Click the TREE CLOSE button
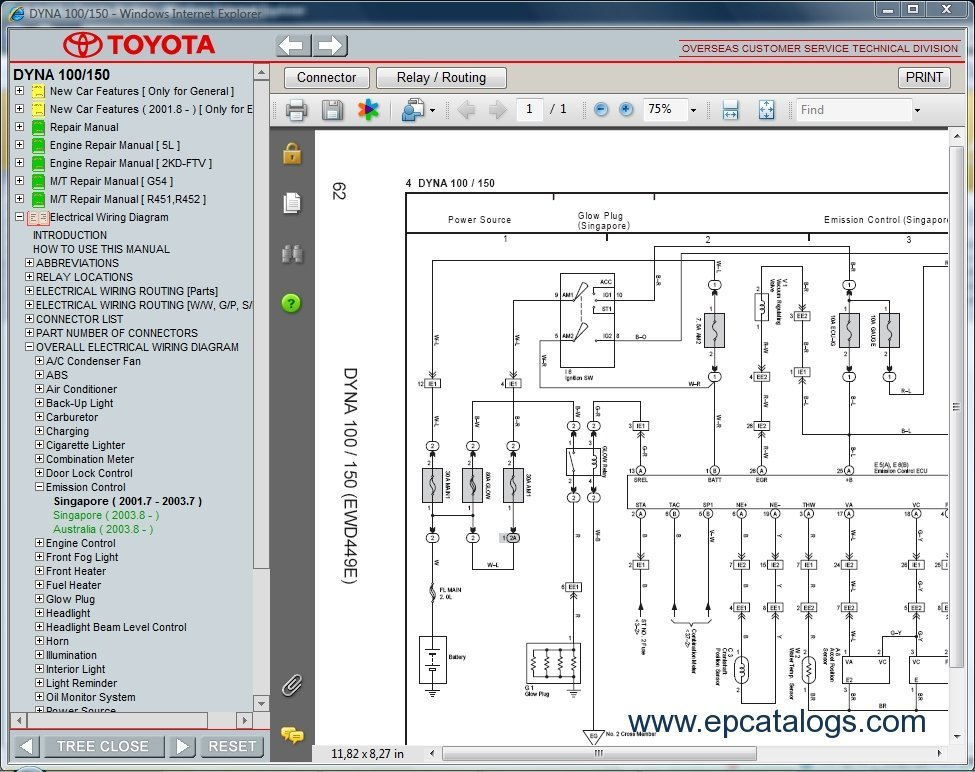Screen dimensions: 975x772 103,746
